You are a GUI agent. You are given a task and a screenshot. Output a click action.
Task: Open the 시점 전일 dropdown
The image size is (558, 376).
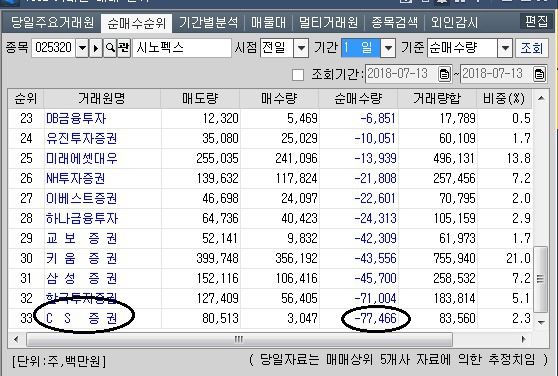coord(301,48)
